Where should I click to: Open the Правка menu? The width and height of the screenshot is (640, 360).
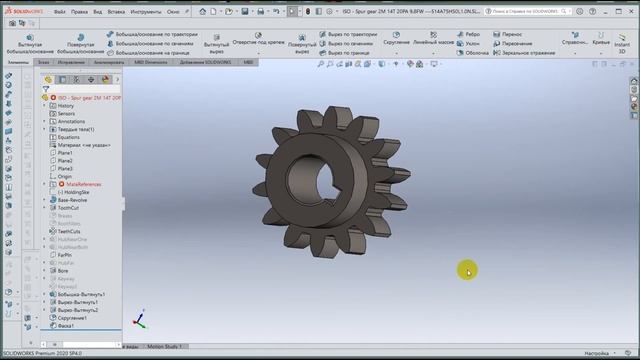79,11
